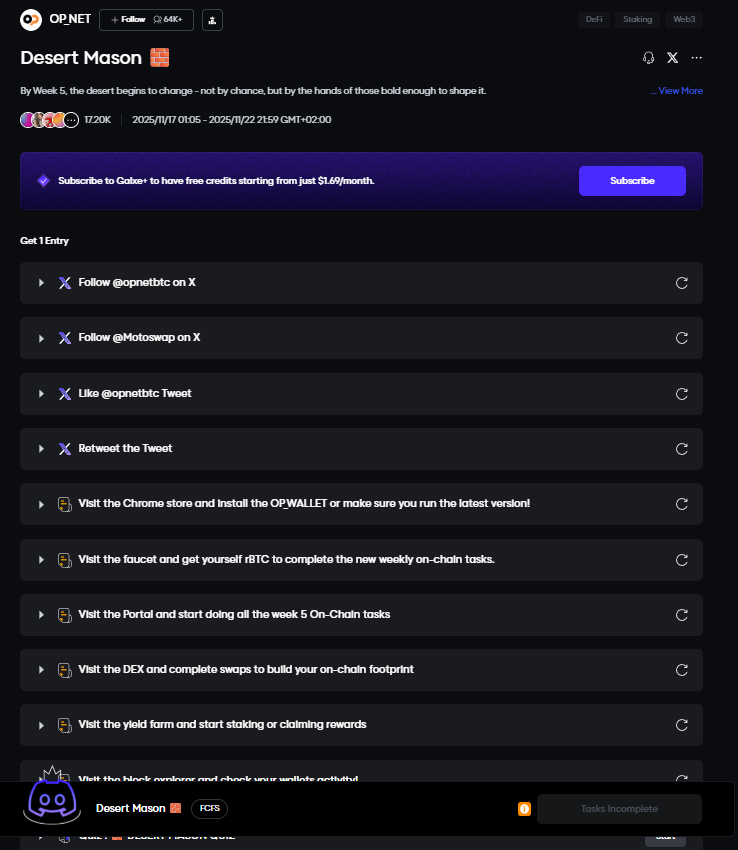
Task: Click the OP_NET logo icon
Action: click(31, 19)
